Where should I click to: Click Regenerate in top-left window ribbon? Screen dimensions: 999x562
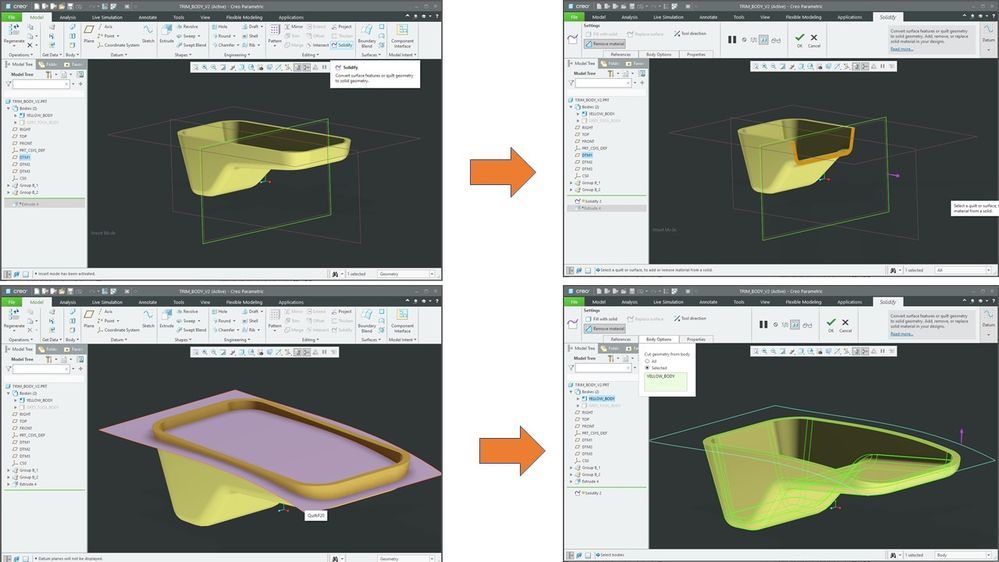coord(14,34)
